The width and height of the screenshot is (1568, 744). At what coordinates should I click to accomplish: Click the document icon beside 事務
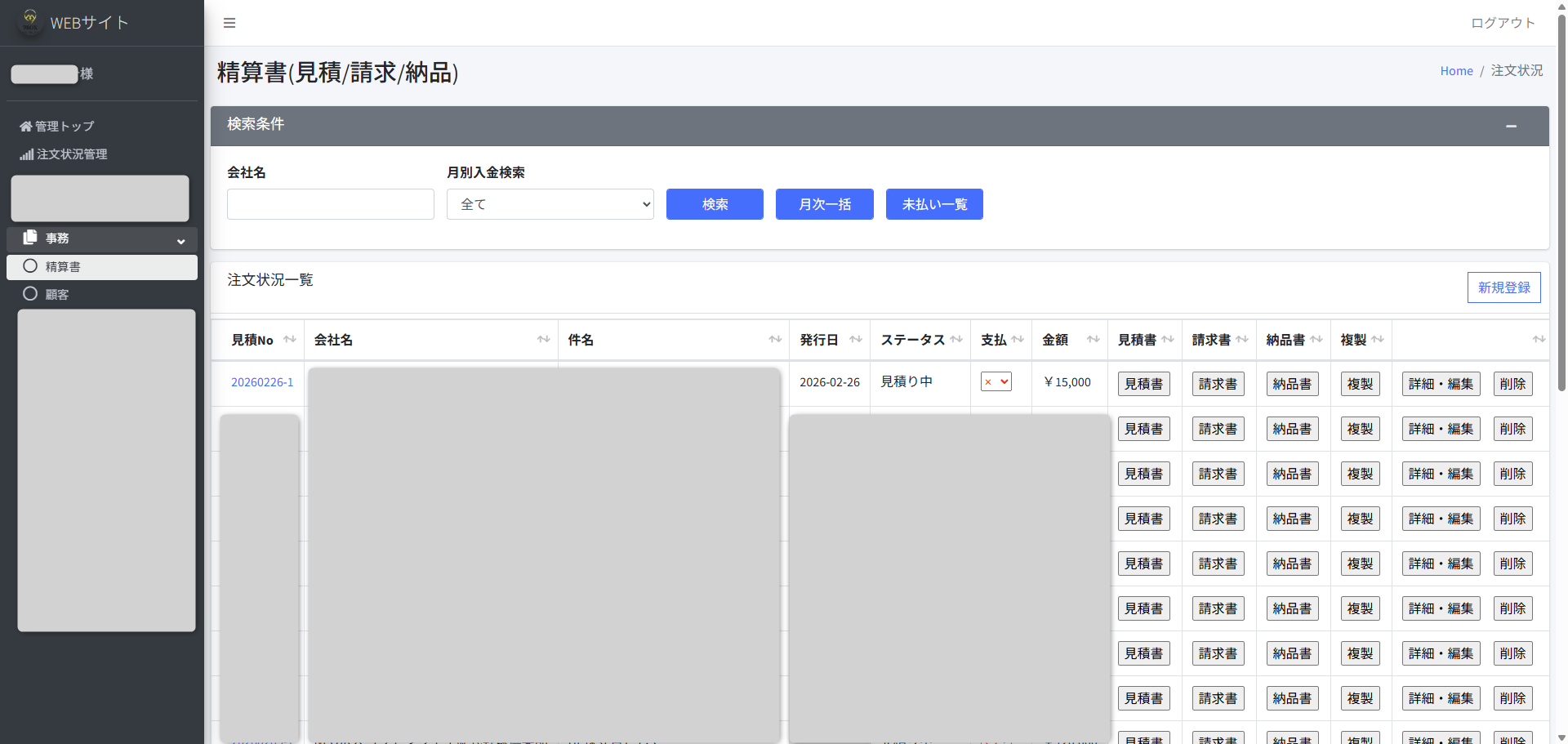30,237
